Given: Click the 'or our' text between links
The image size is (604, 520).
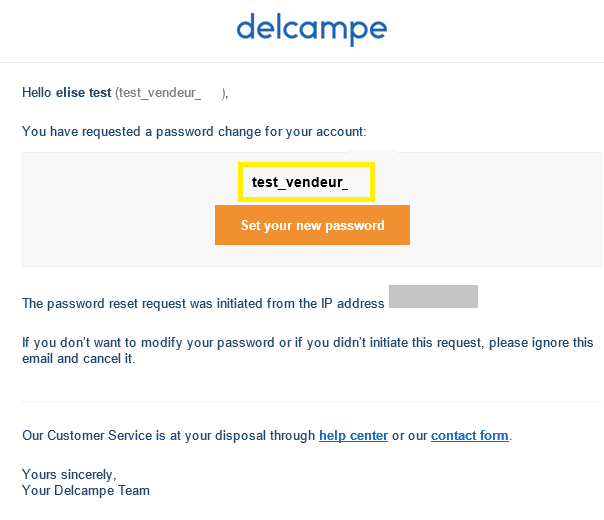Looking at the screenshot, I should point(409,436).
